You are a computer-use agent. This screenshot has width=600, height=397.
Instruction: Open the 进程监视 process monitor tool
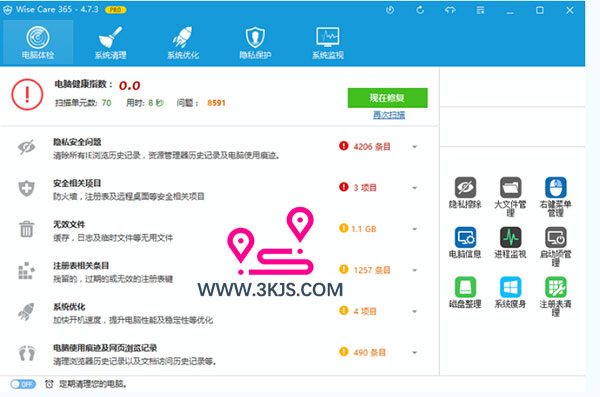[510, 242]
